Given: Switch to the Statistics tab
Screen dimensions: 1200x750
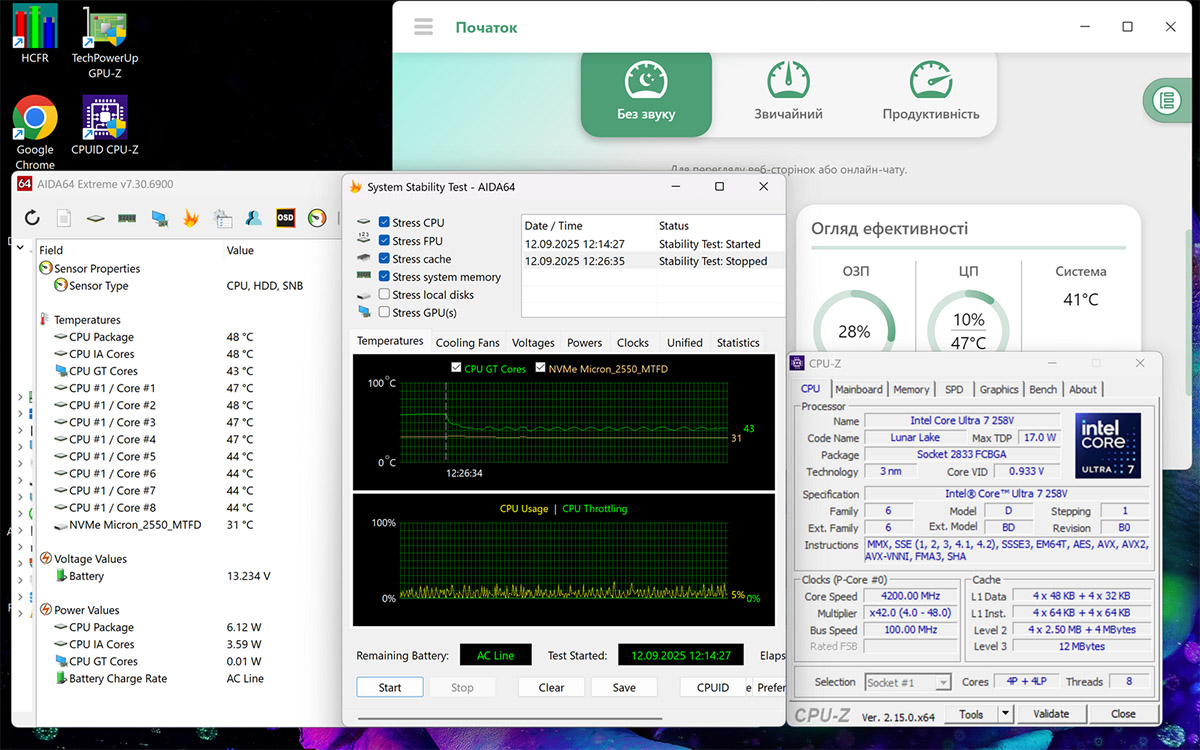Looking at the screenshot, I should point(738,342).
